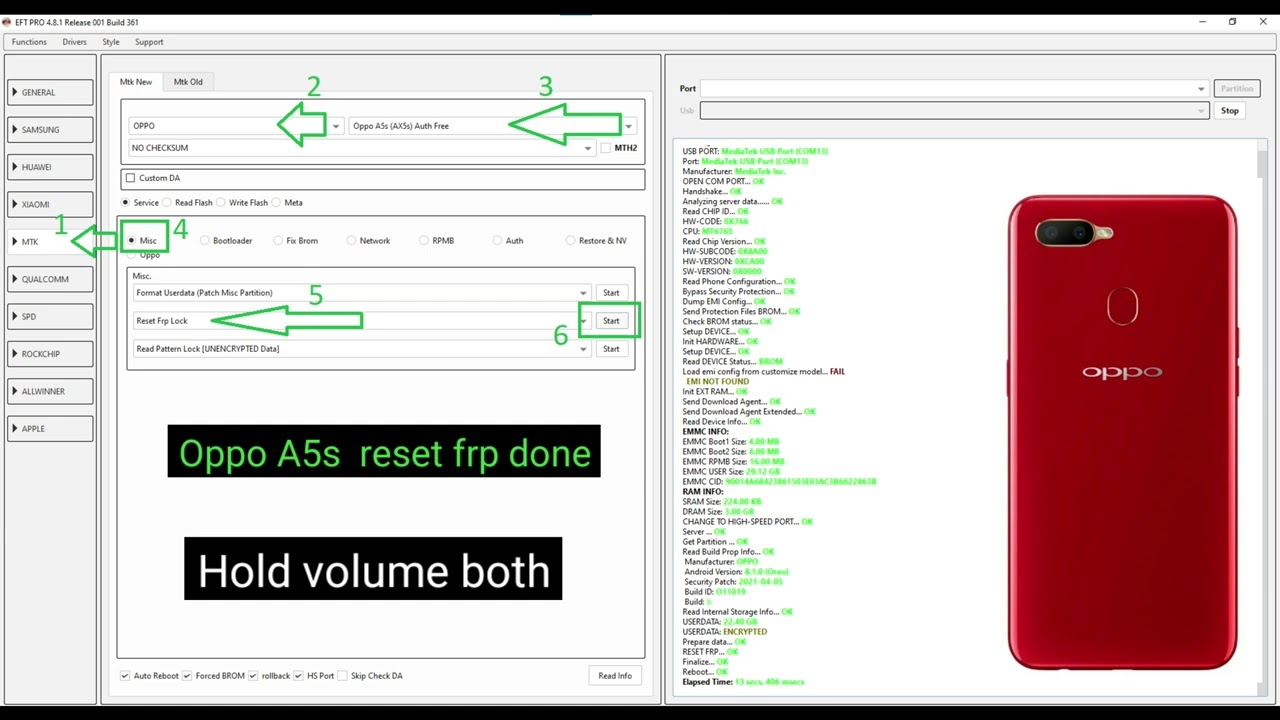Switch to the Mtk Old tab
1280x720 pixels.
[188, 82]
